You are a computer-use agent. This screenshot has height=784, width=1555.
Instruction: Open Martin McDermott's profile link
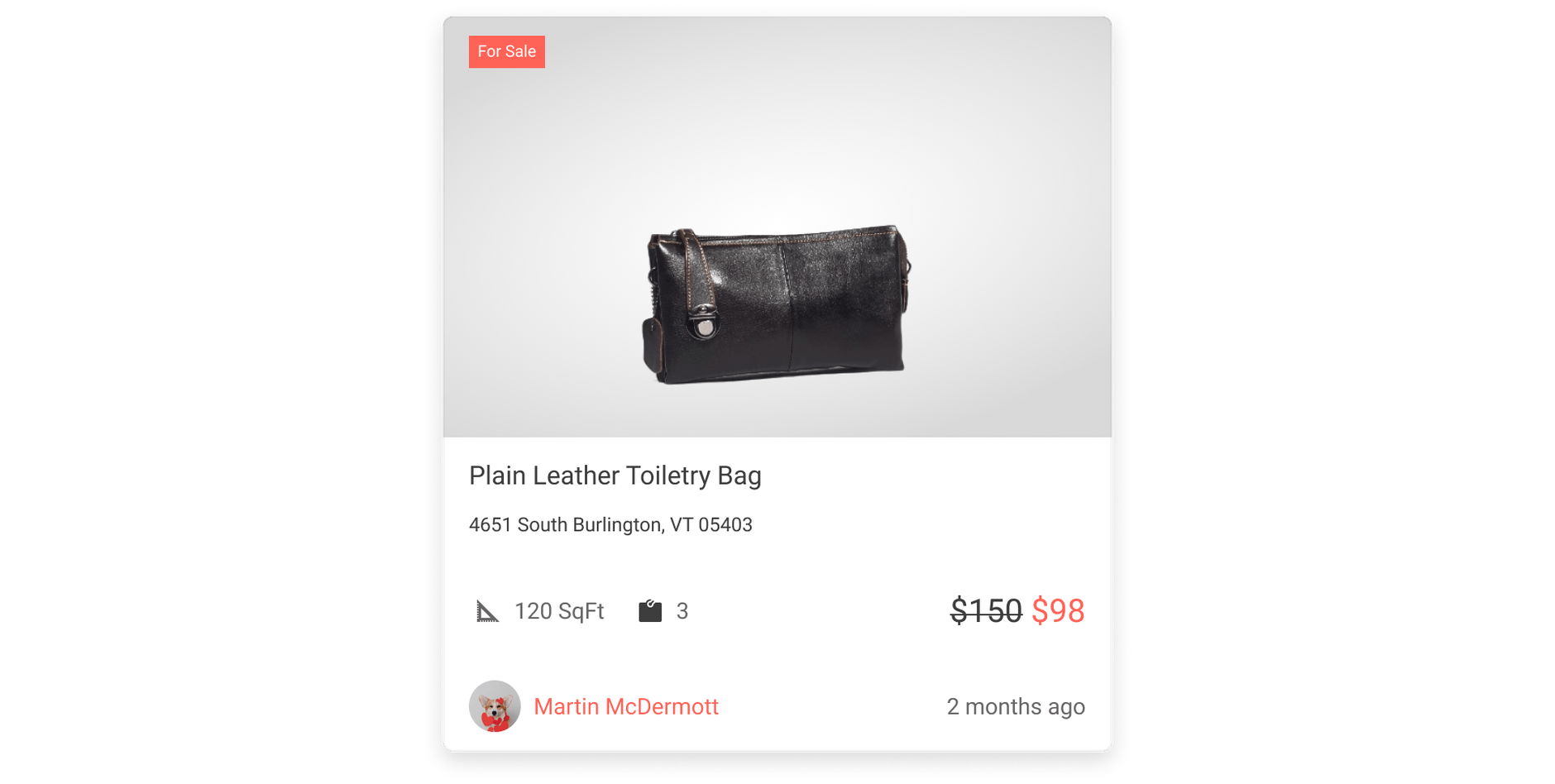point(626,707)
